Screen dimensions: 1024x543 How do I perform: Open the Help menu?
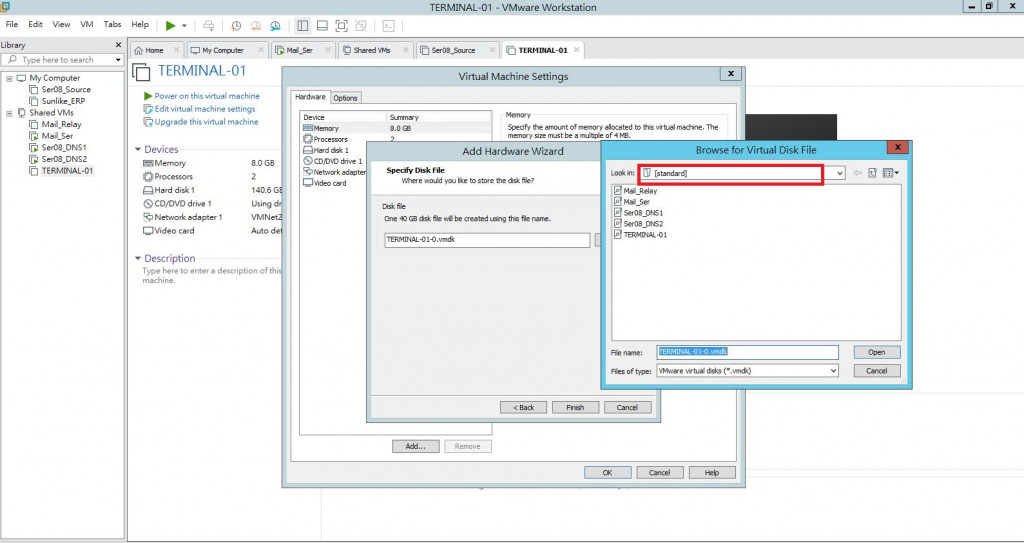140,24
